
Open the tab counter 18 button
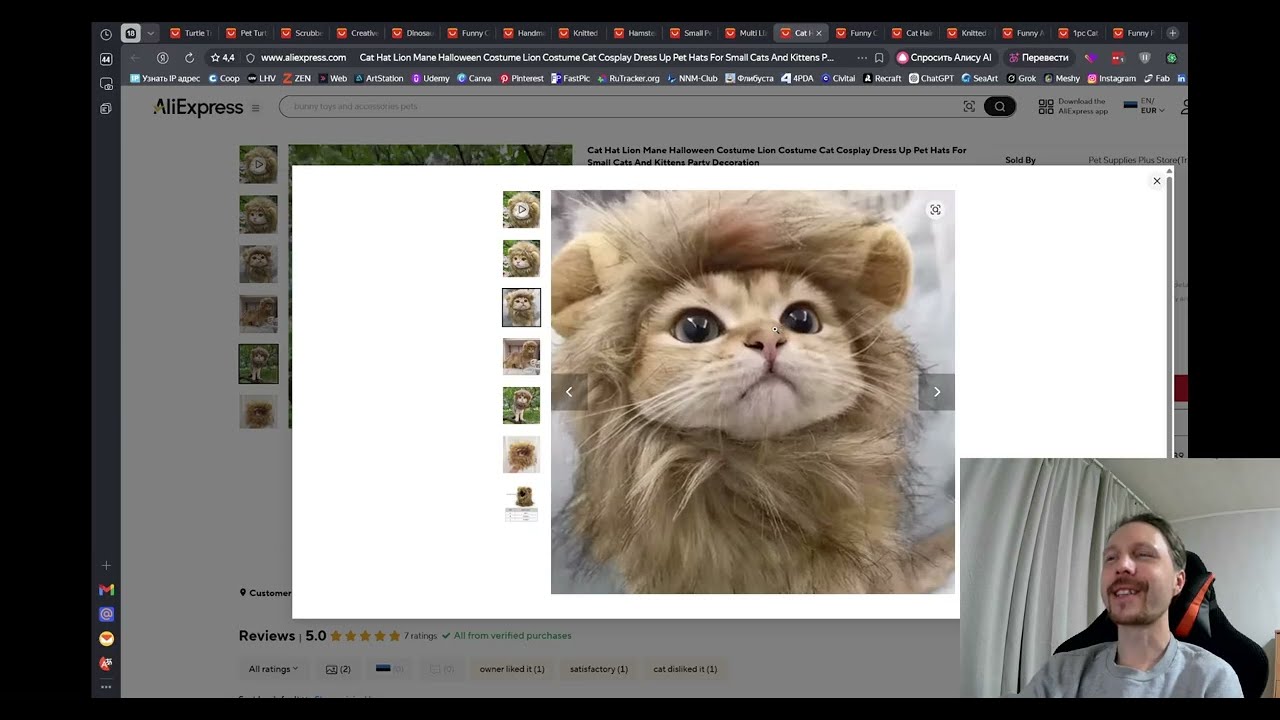tap(130, 33)
